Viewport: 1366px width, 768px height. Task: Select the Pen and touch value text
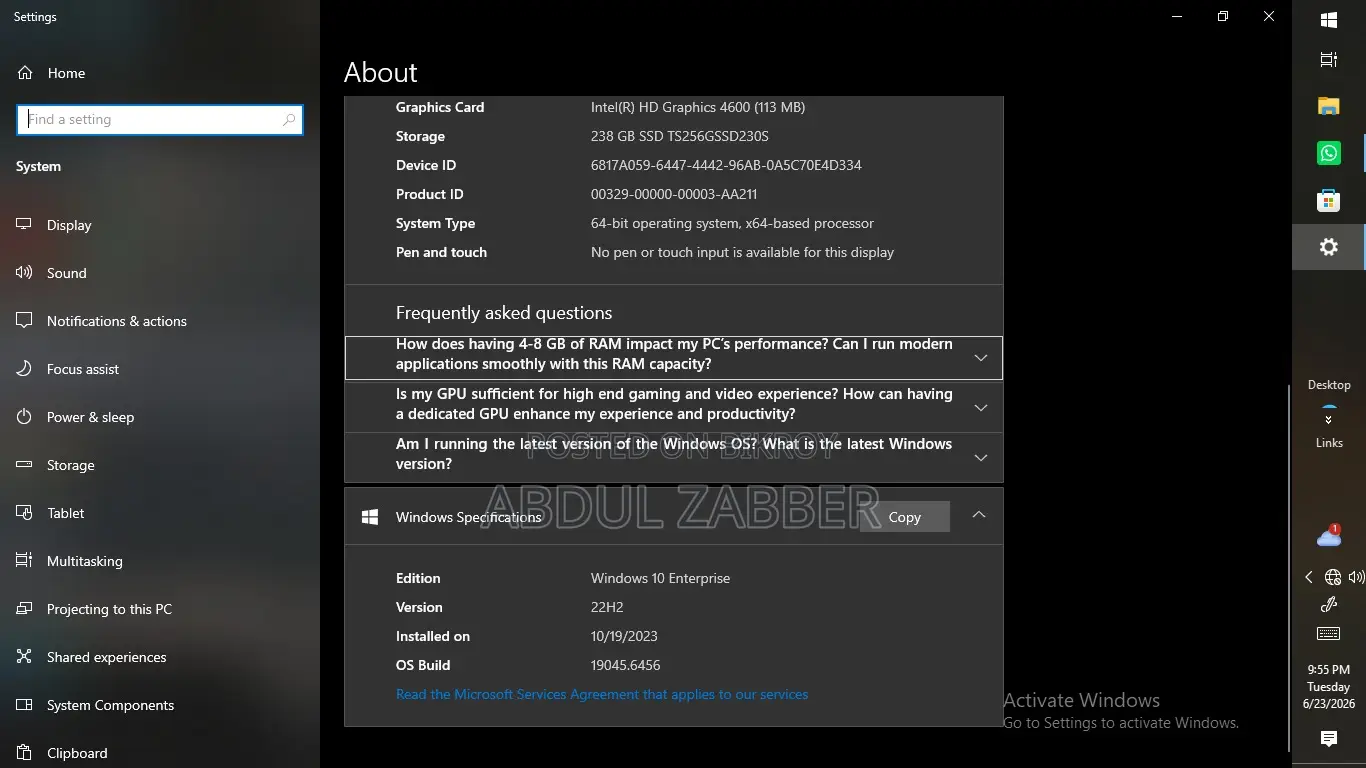(x=742, y=252)
